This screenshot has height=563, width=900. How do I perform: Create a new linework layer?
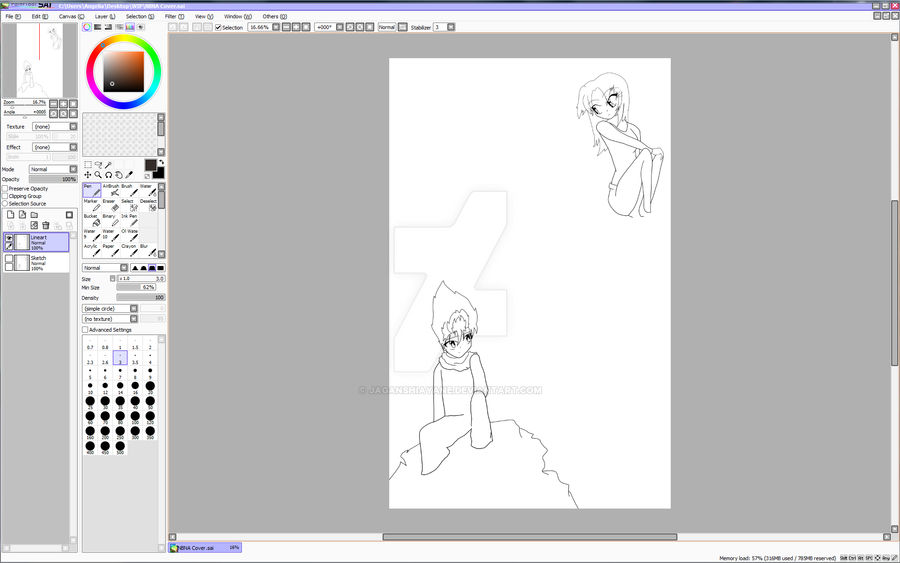point(22,215)
